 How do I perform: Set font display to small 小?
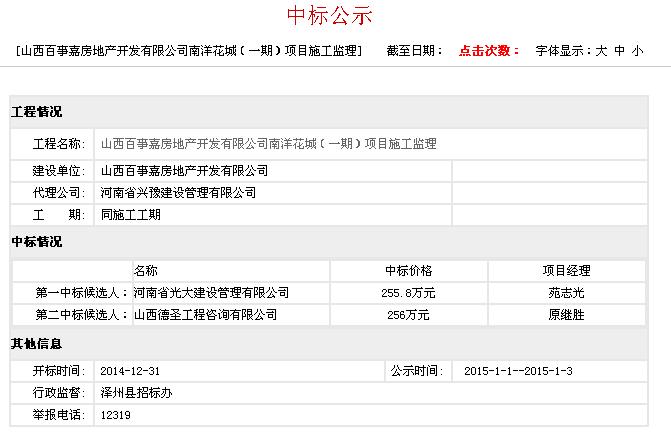[x=638, y=51]
